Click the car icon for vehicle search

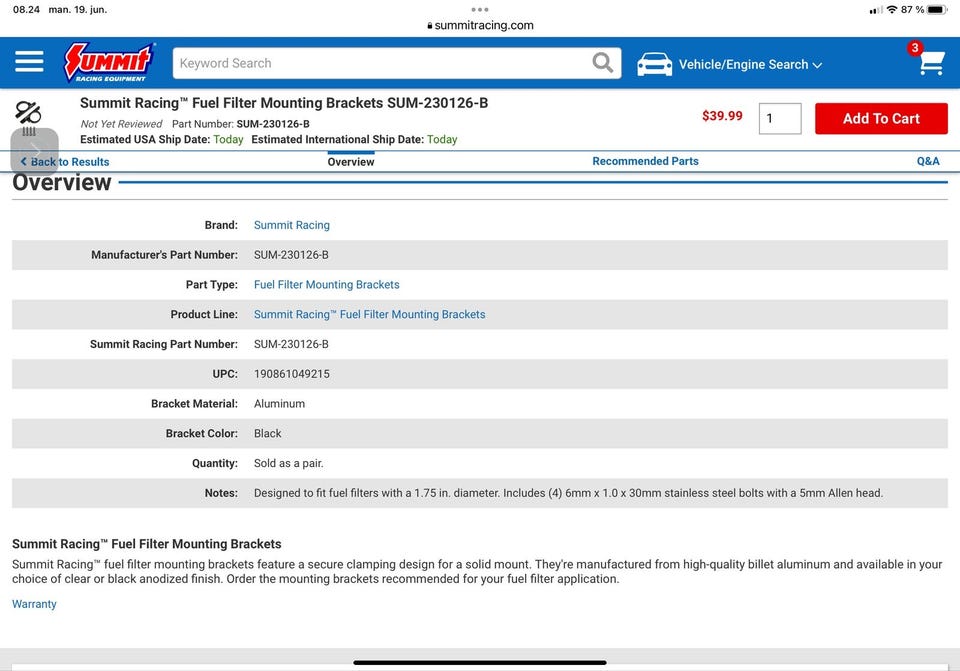(x=655, y=64)
